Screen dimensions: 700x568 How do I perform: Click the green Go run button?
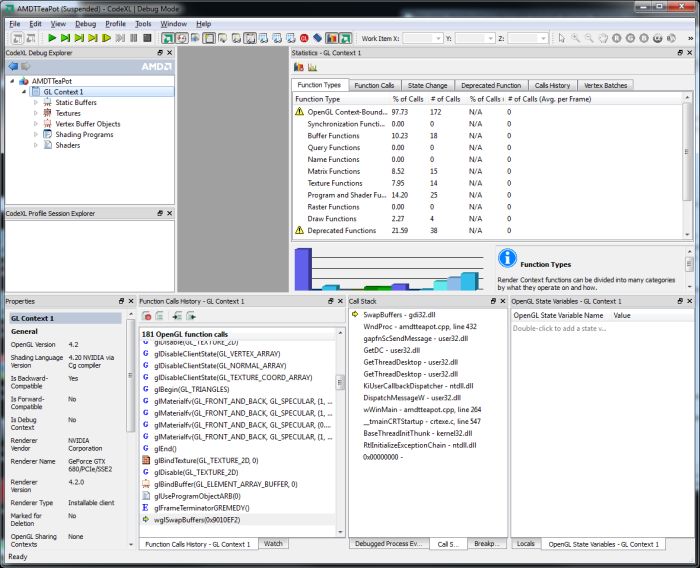(52, 38)
